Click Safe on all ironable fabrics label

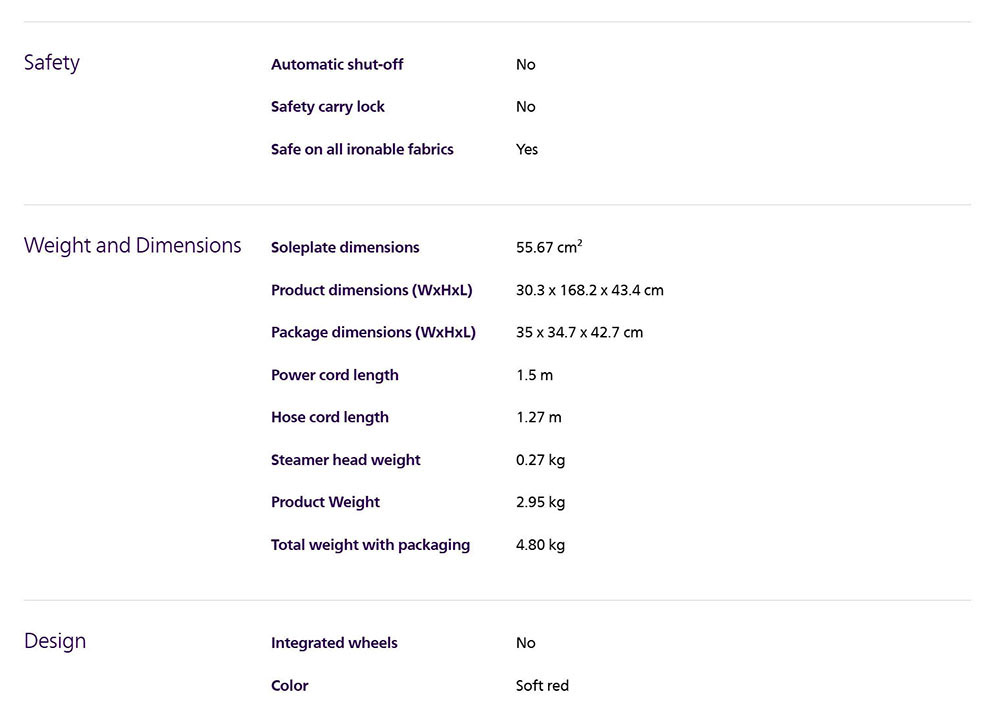coord(362,150)
